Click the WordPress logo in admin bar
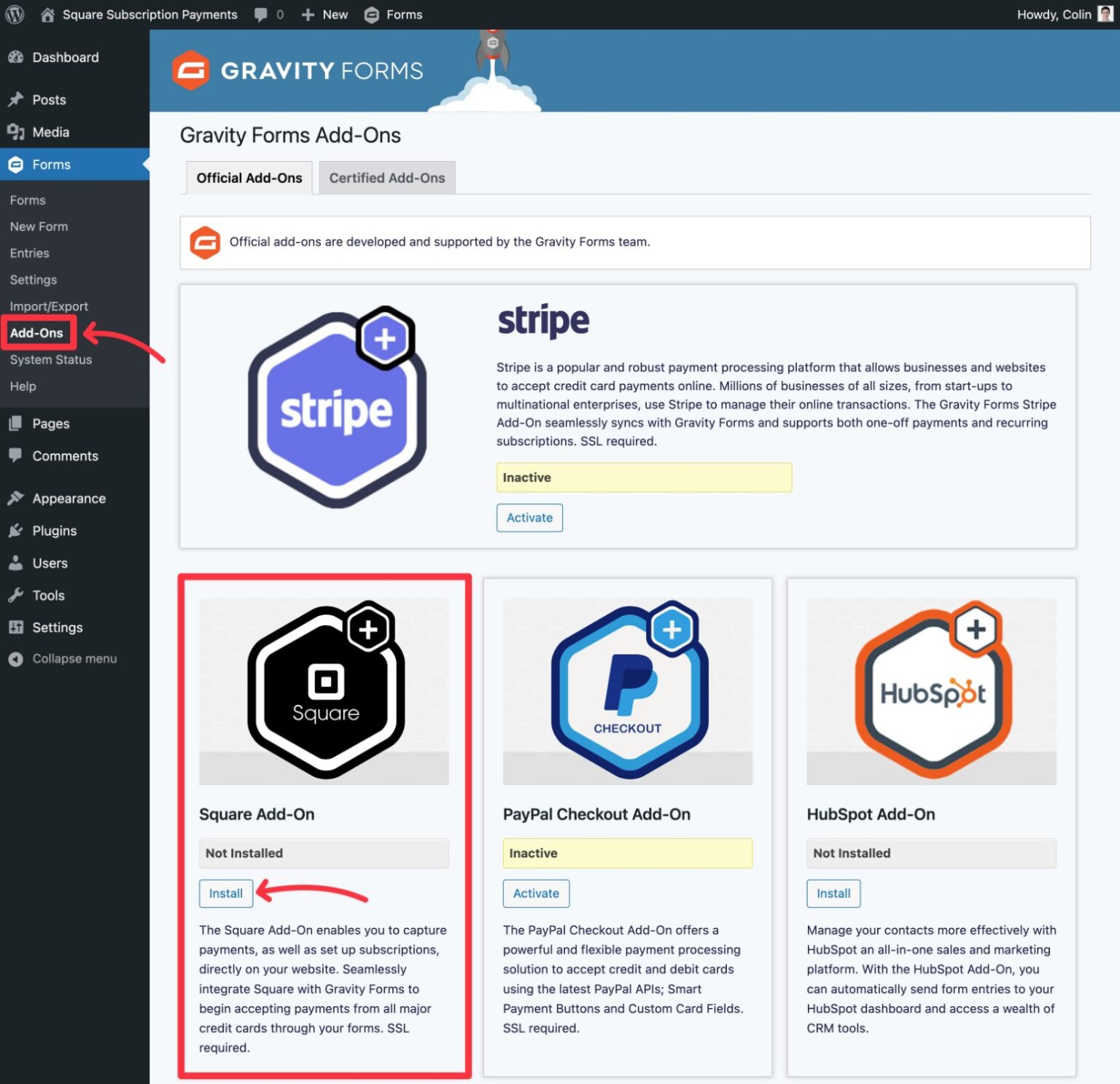 (x=14, y=14)
